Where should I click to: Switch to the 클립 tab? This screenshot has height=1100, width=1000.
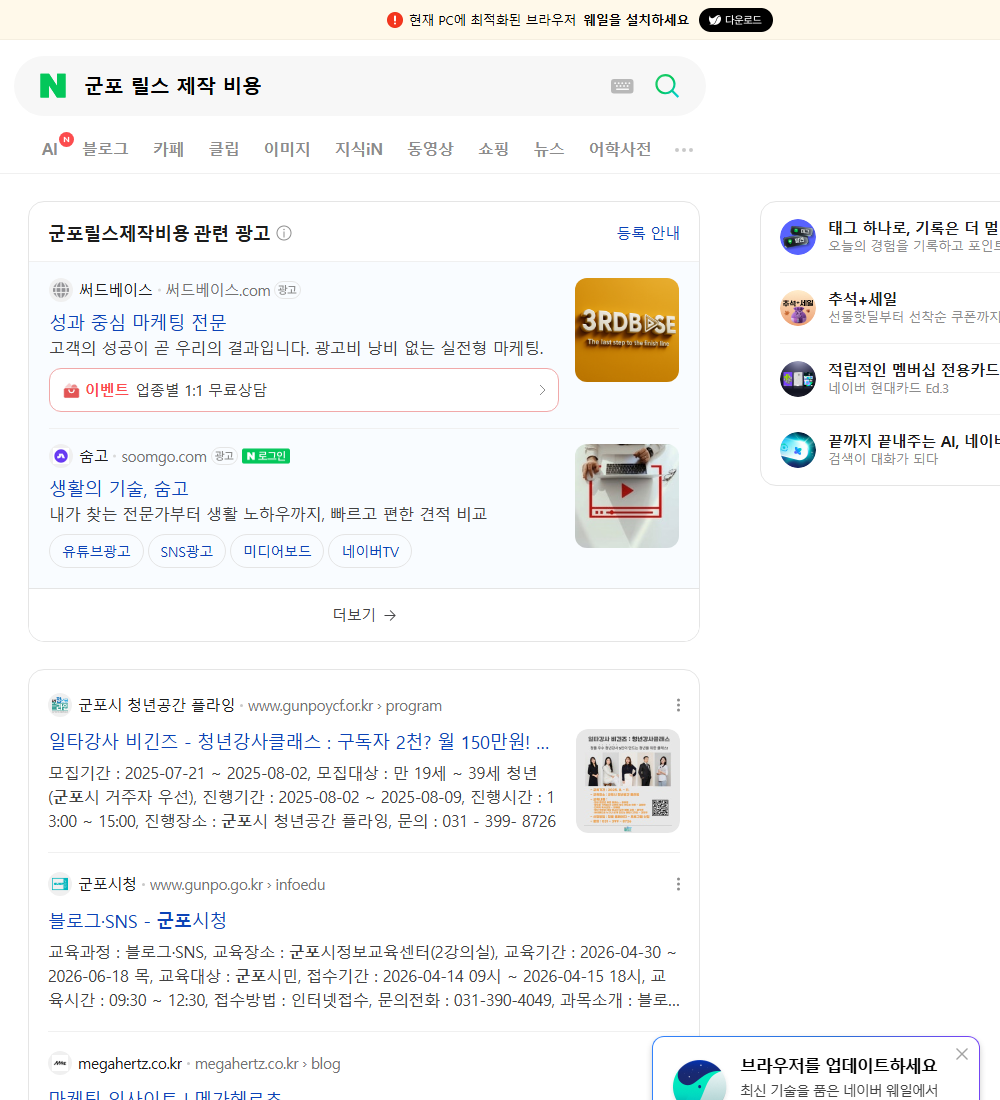(224, 149)
